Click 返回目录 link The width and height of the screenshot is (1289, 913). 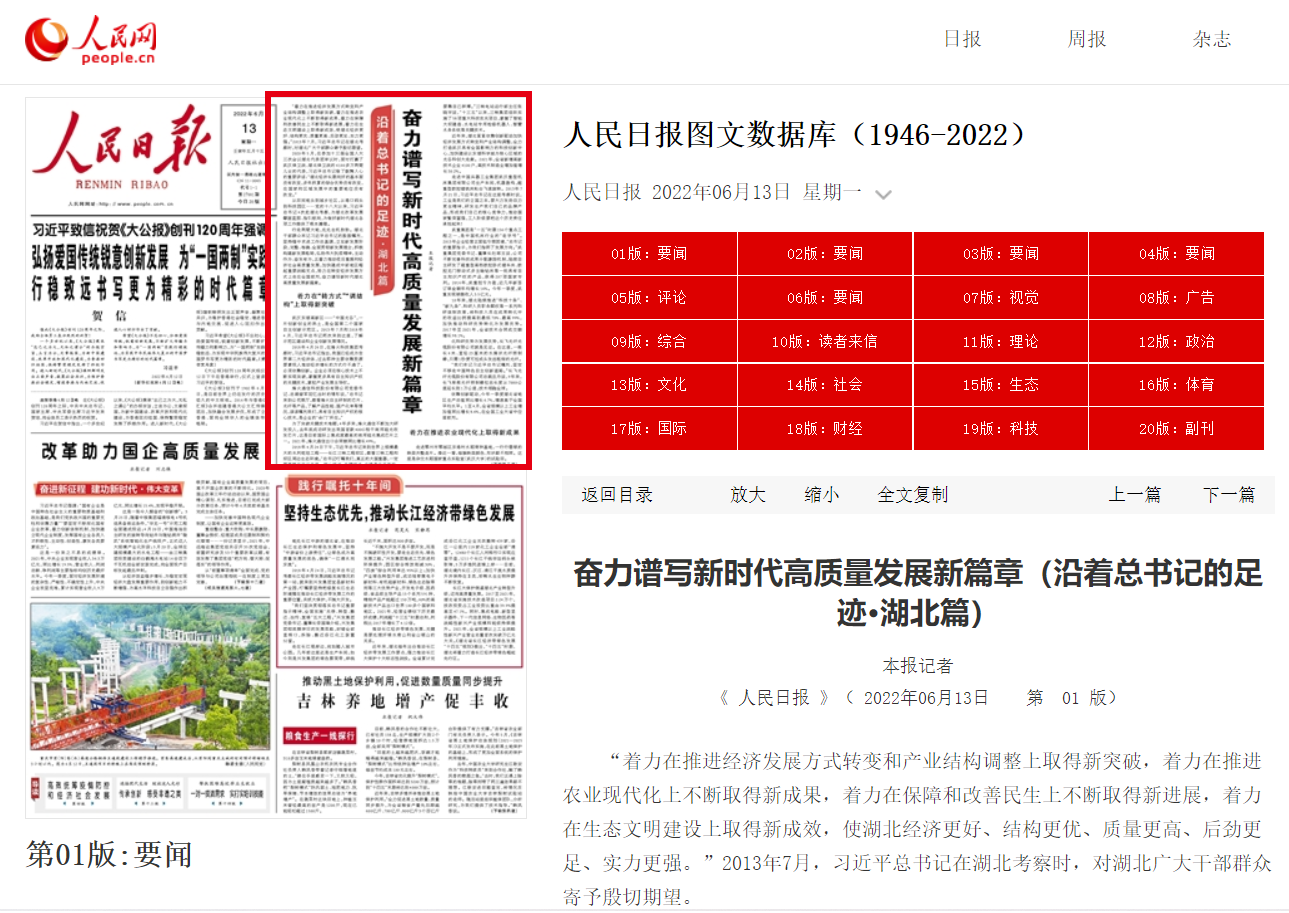click(617, 495)
